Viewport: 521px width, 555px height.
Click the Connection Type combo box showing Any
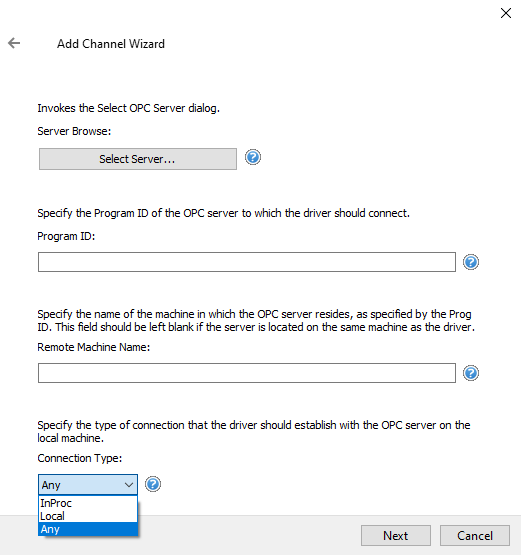88,485
